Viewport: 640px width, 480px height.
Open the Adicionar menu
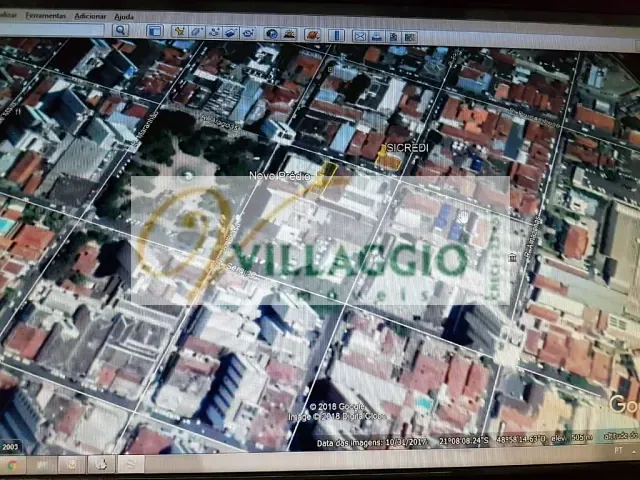click(90, 16)
